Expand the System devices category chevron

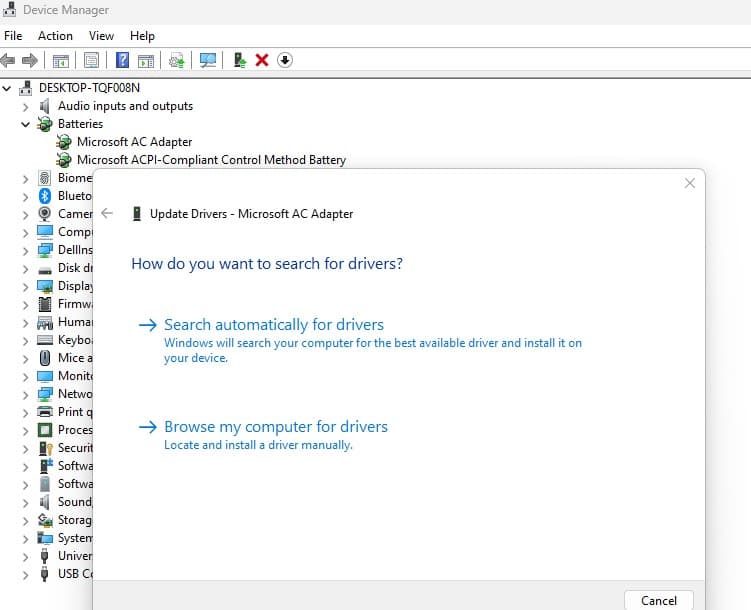[26, 539]
